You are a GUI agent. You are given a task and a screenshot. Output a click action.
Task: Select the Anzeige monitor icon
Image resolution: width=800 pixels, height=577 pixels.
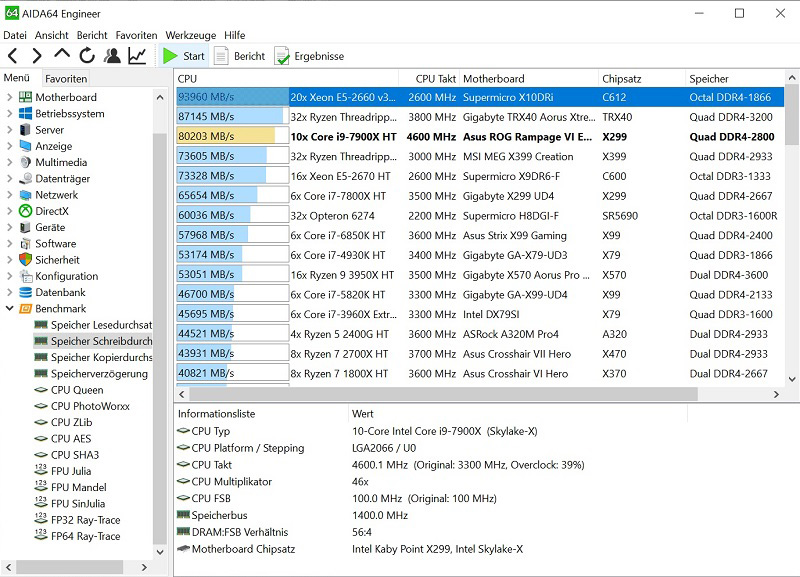[x=26, y=146]
